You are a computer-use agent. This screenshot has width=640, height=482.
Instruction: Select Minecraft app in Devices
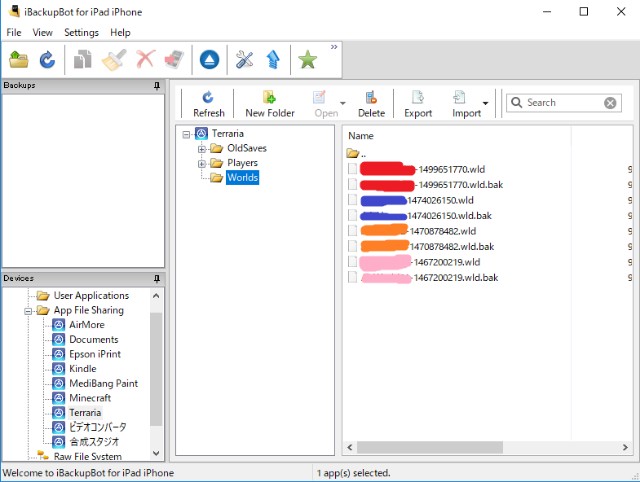(90, 398)
